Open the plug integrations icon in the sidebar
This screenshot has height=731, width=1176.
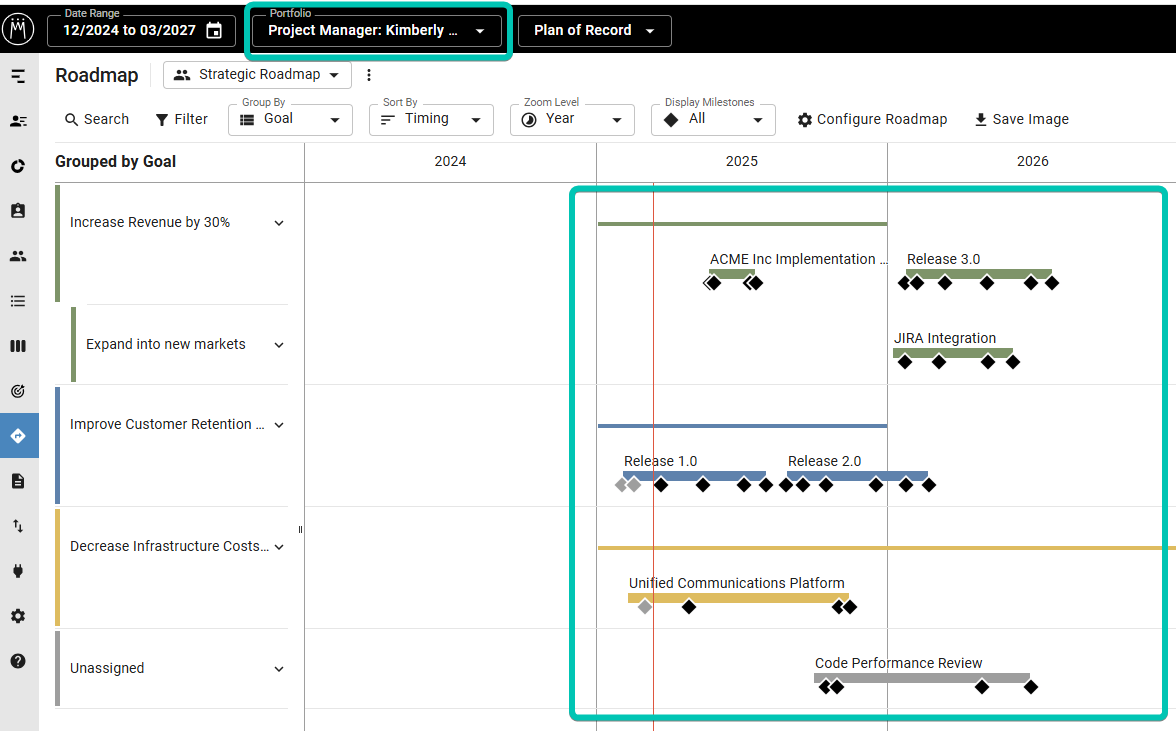pyautogui.click(x=18, y=571)
